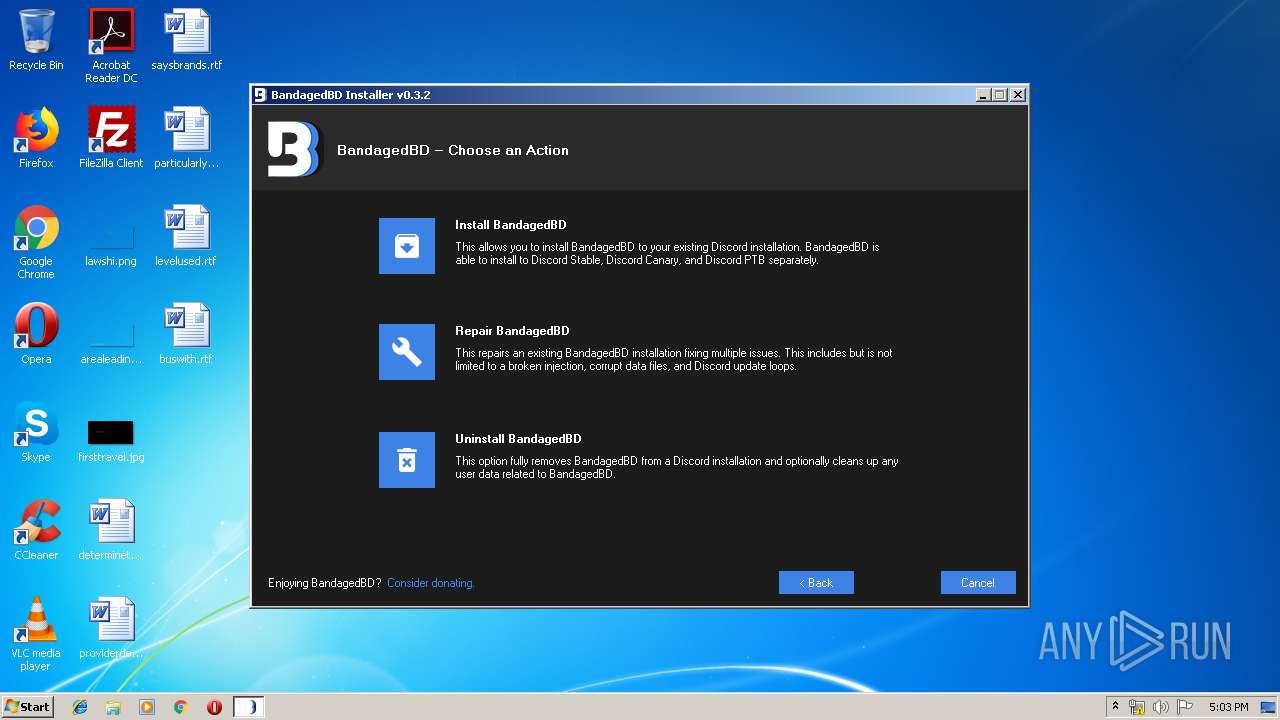This screenshot has height=720, width=1280.
Task: Select the Repair BandagedBD heading
Action: tap(512, 331)
